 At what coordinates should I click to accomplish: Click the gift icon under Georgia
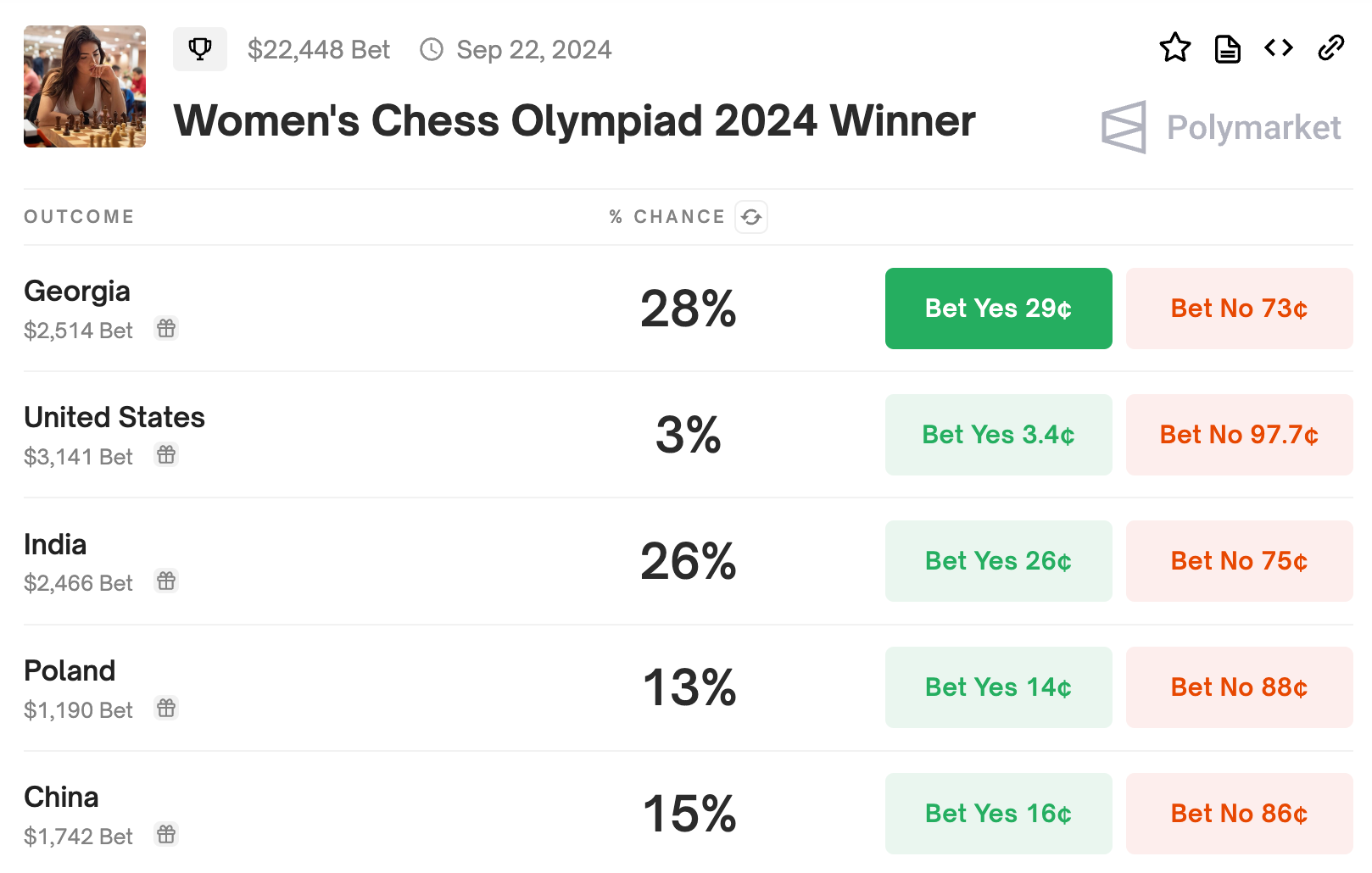(166, 329)
